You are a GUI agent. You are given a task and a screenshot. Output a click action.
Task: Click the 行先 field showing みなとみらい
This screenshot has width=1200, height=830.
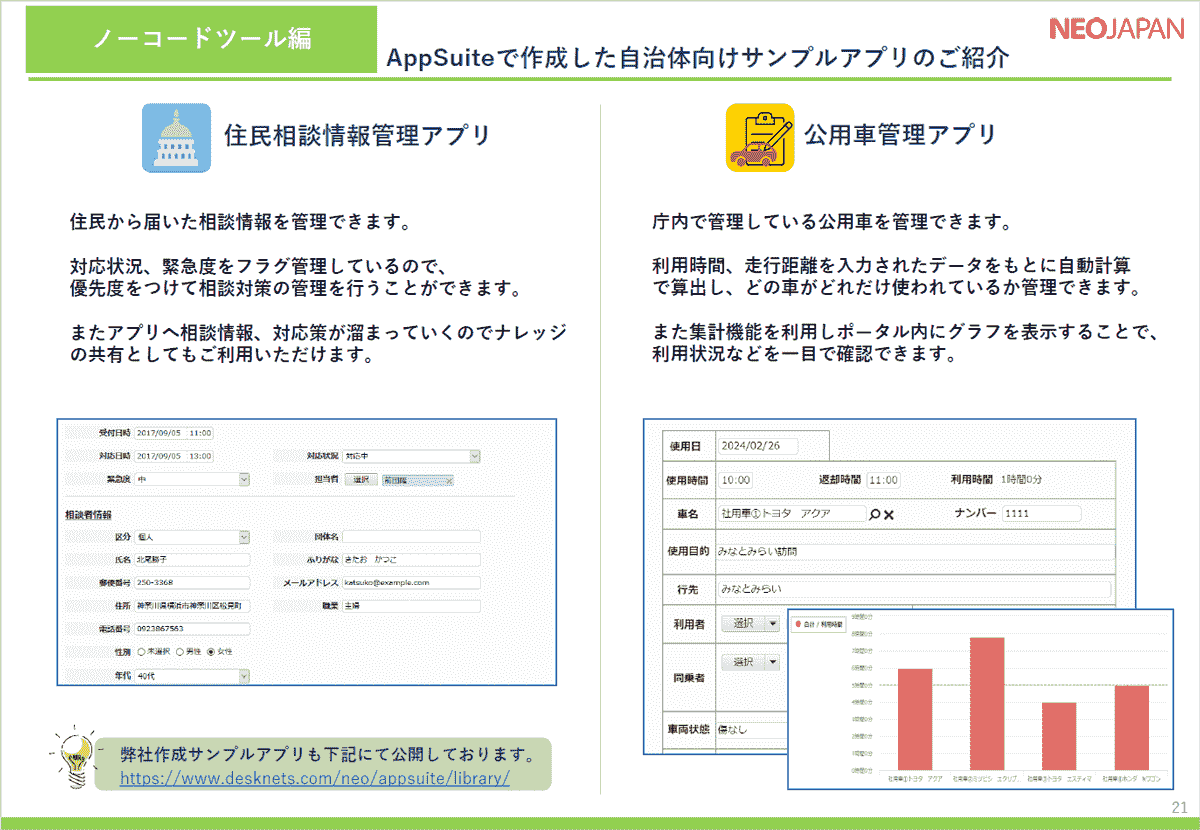pyautogui.click(x=914, y=589)
